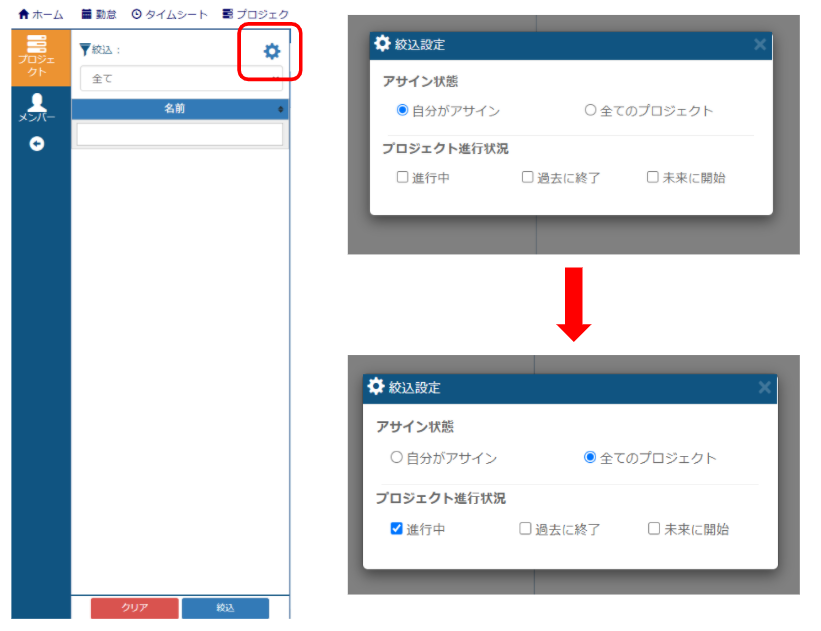
Task: Click the name filter input field
Action: (180, 134)
